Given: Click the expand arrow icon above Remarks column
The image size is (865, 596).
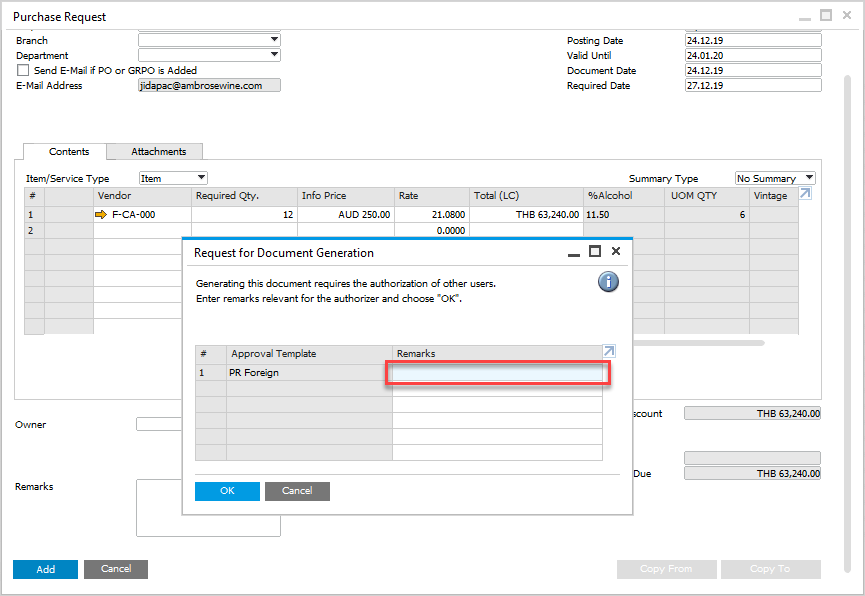Looking at the screenshot, I should point(608,351).
